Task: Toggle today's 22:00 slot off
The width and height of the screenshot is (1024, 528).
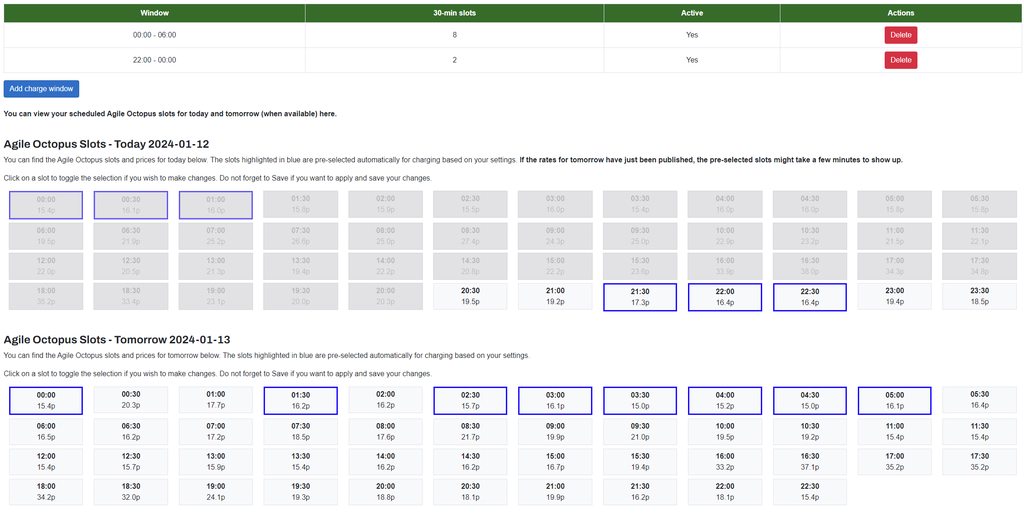Action: point(725,297)
